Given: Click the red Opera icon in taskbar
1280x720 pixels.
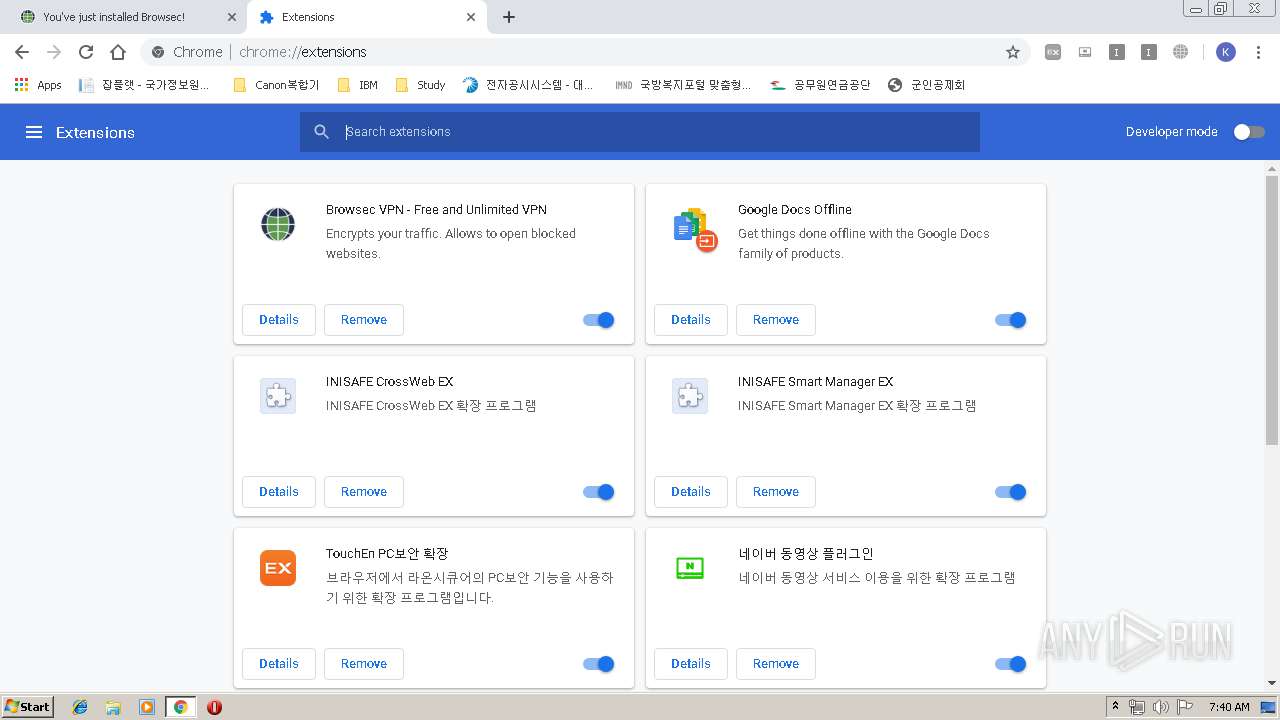Looking at the screenshot, I should (x=214, y=707).
